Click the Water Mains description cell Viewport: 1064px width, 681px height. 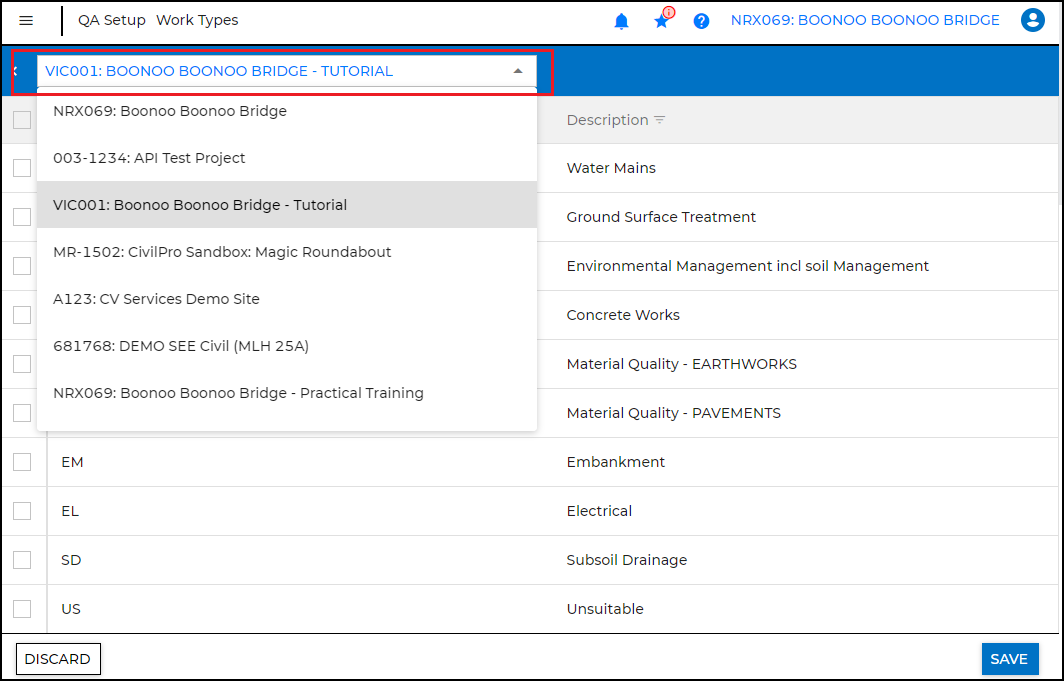coord(611,168)
